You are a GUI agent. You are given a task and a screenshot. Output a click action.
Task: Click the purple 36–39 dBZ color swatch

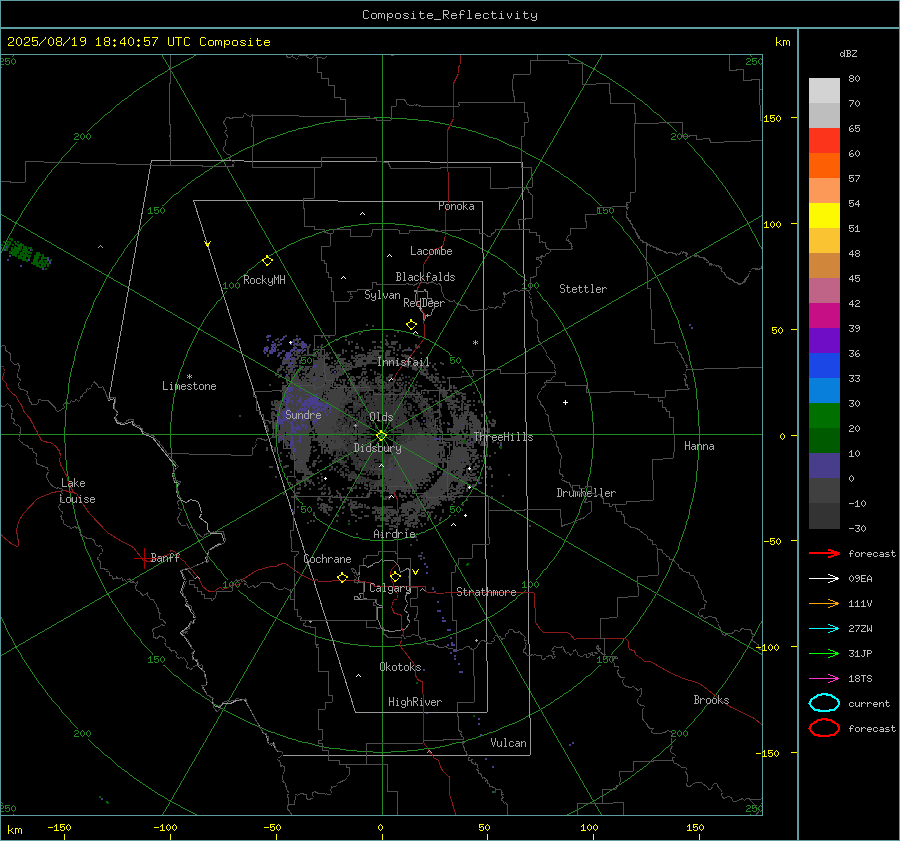point(824,340)
